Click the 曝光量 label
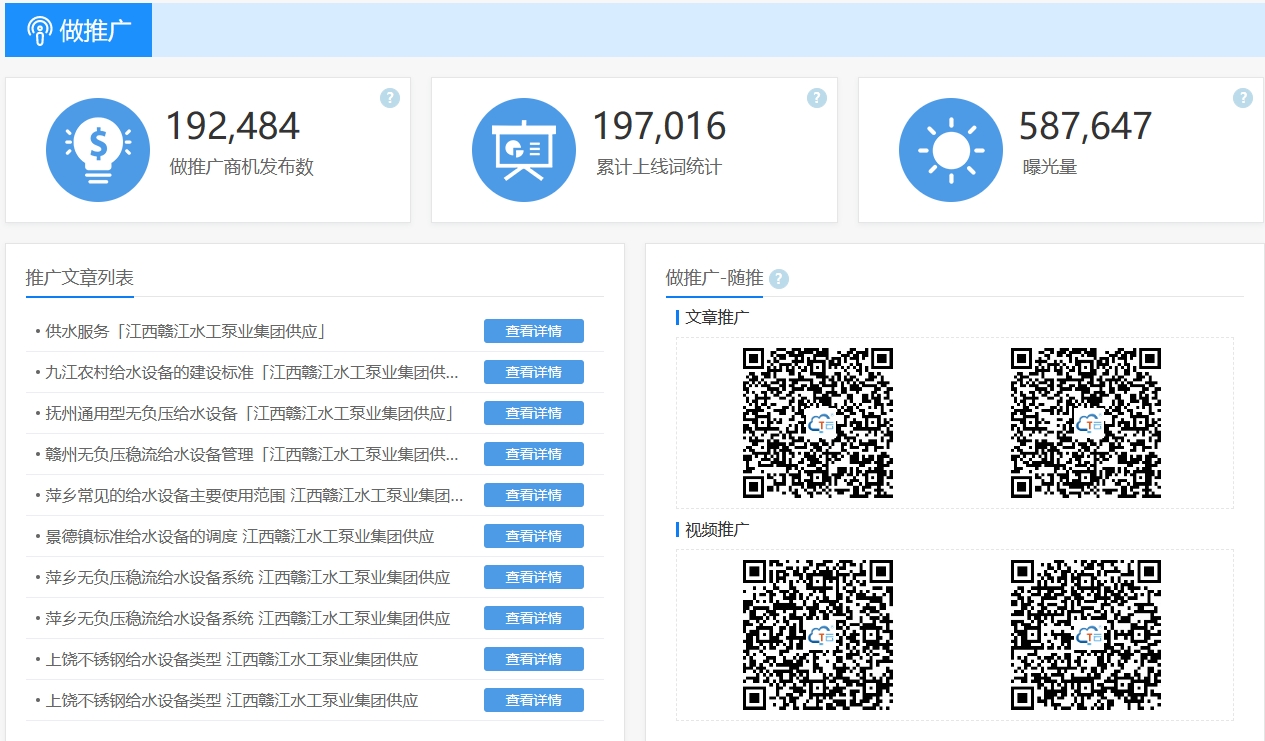Viewport: 1265px width, 741px height. (x=1050, y=167)
